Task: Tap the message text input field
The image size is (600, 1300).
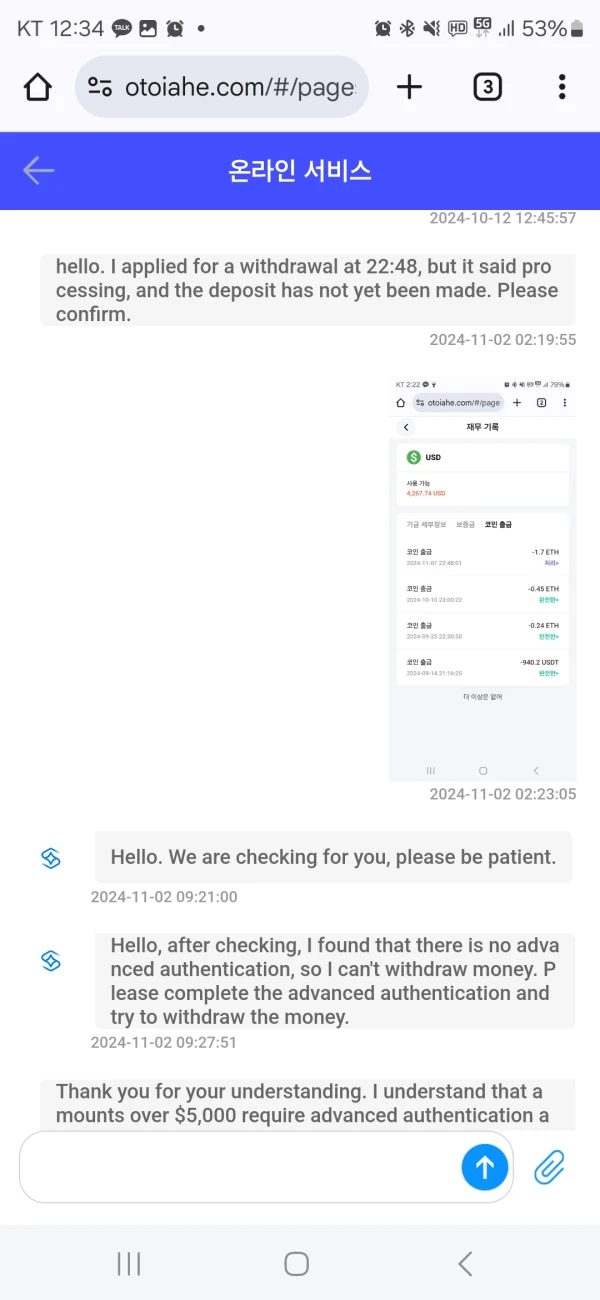Action: (x=240, y=1167)
